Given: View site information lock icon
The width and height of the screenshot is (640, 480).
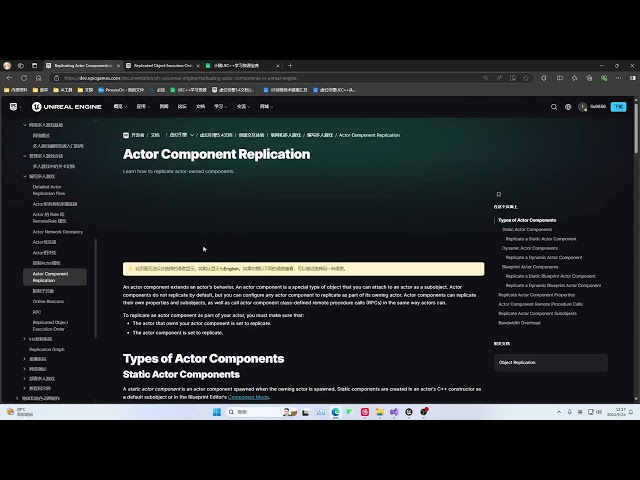Looking at the screenshot, I should (x=56, y=78).
